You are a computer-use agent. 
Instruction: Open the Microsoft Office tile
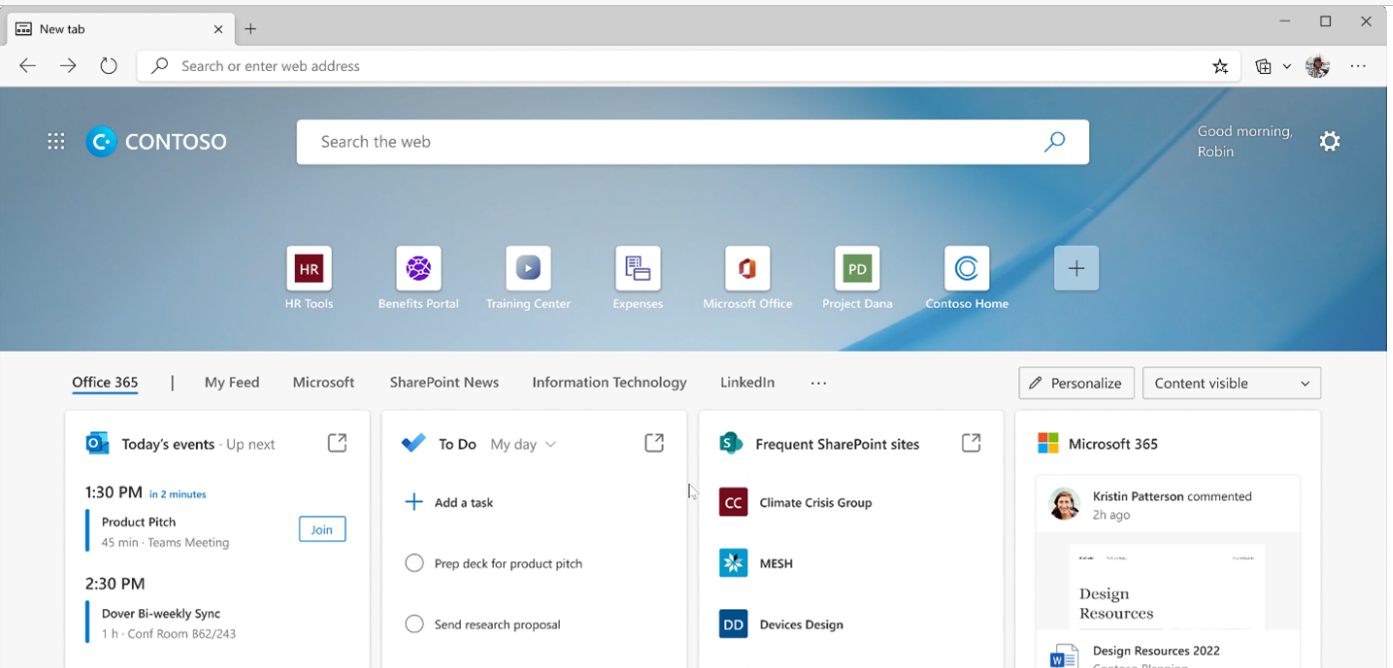747,268
